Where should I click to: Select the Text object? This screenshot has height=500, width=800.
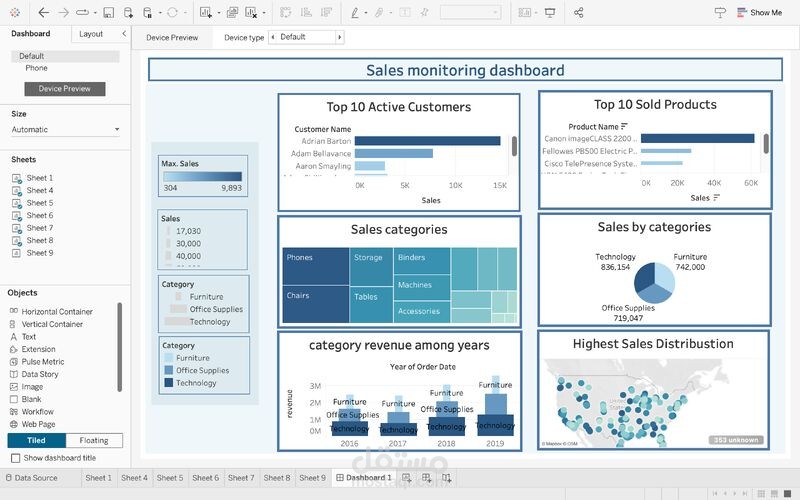tap(23, 337)
